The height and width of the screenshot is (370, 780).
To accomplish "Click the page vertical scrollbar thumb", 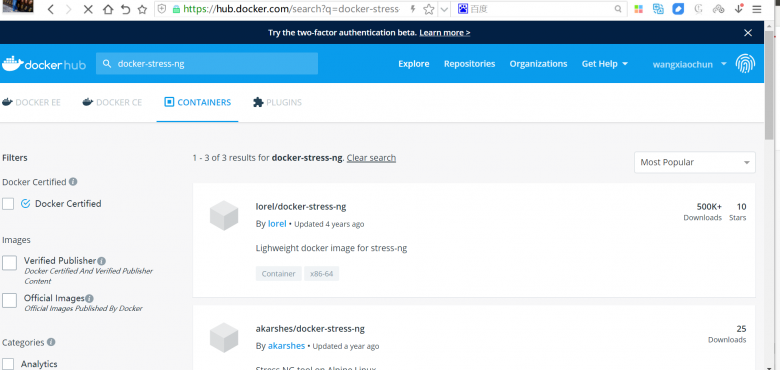I will pos(769,85).
